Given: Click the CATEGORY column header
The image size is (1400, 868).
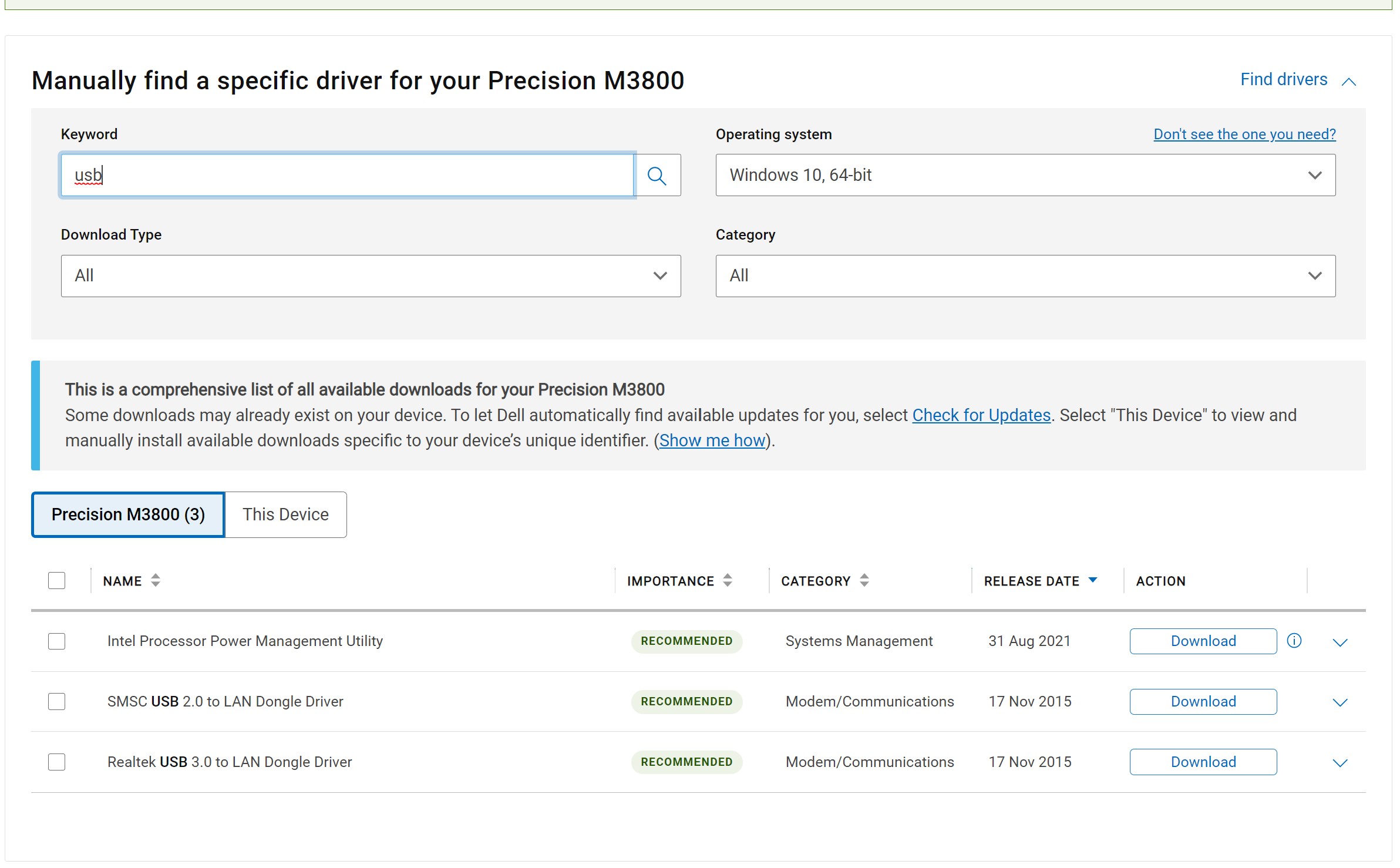Looking at the screenshot, I should tap(816, 581).
